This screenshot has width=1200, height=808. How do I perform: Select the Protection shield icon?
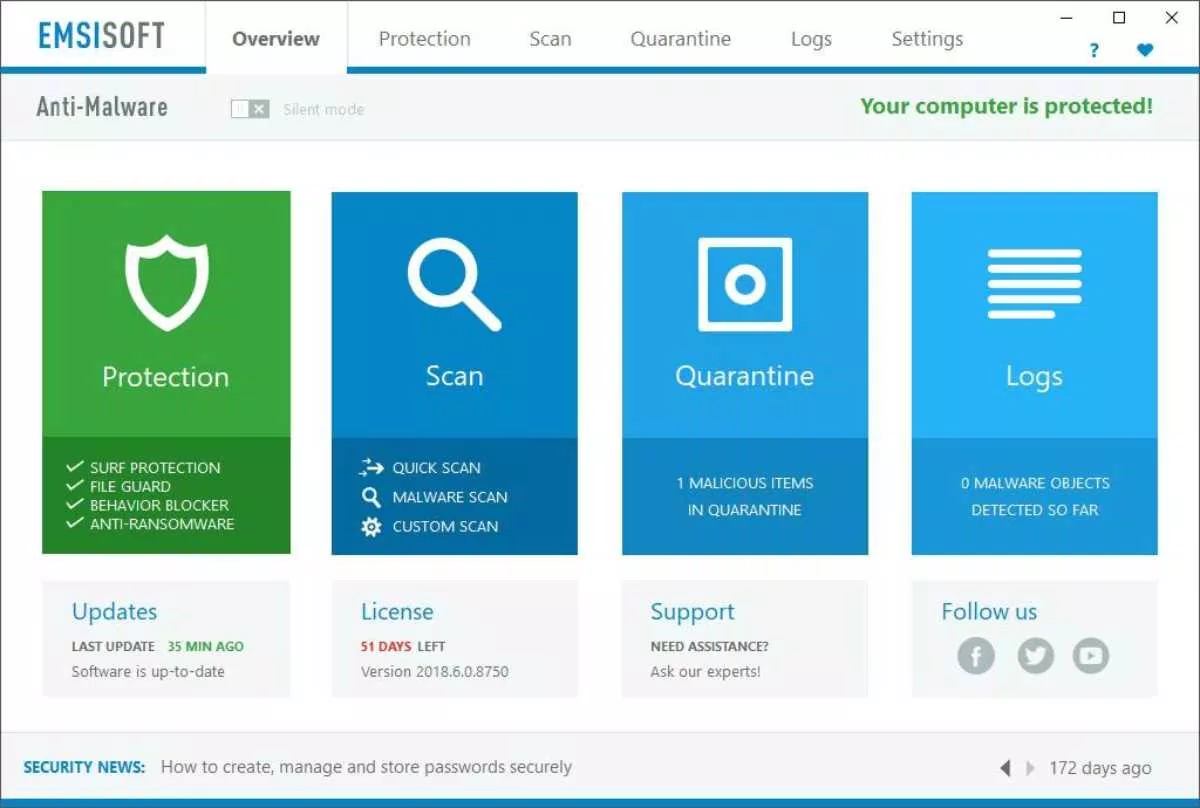coord(166,280)
